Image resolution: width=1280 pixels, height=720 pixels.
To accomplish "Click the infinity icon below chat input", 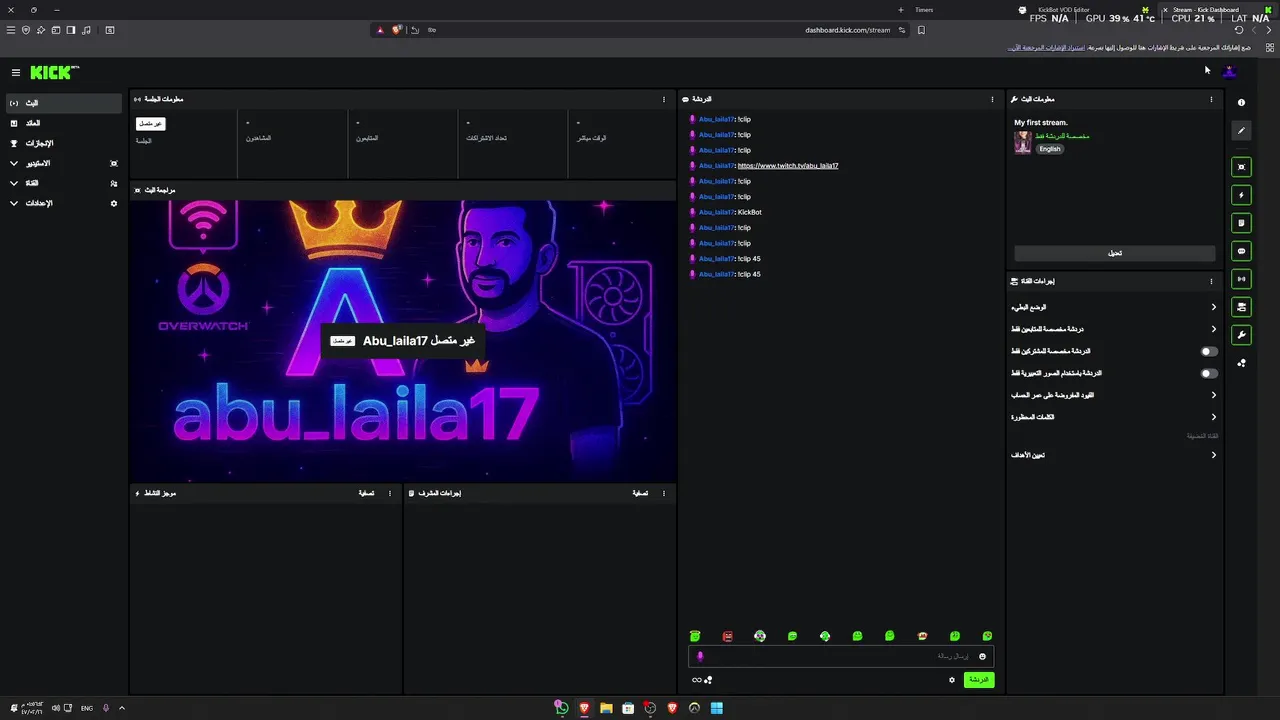I will tap(697, 680).
